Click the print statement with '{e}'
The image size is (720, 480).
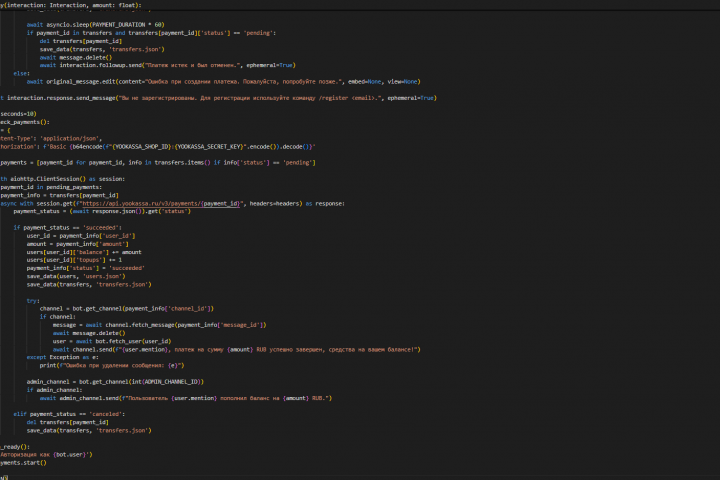click(x=112, y=366)
